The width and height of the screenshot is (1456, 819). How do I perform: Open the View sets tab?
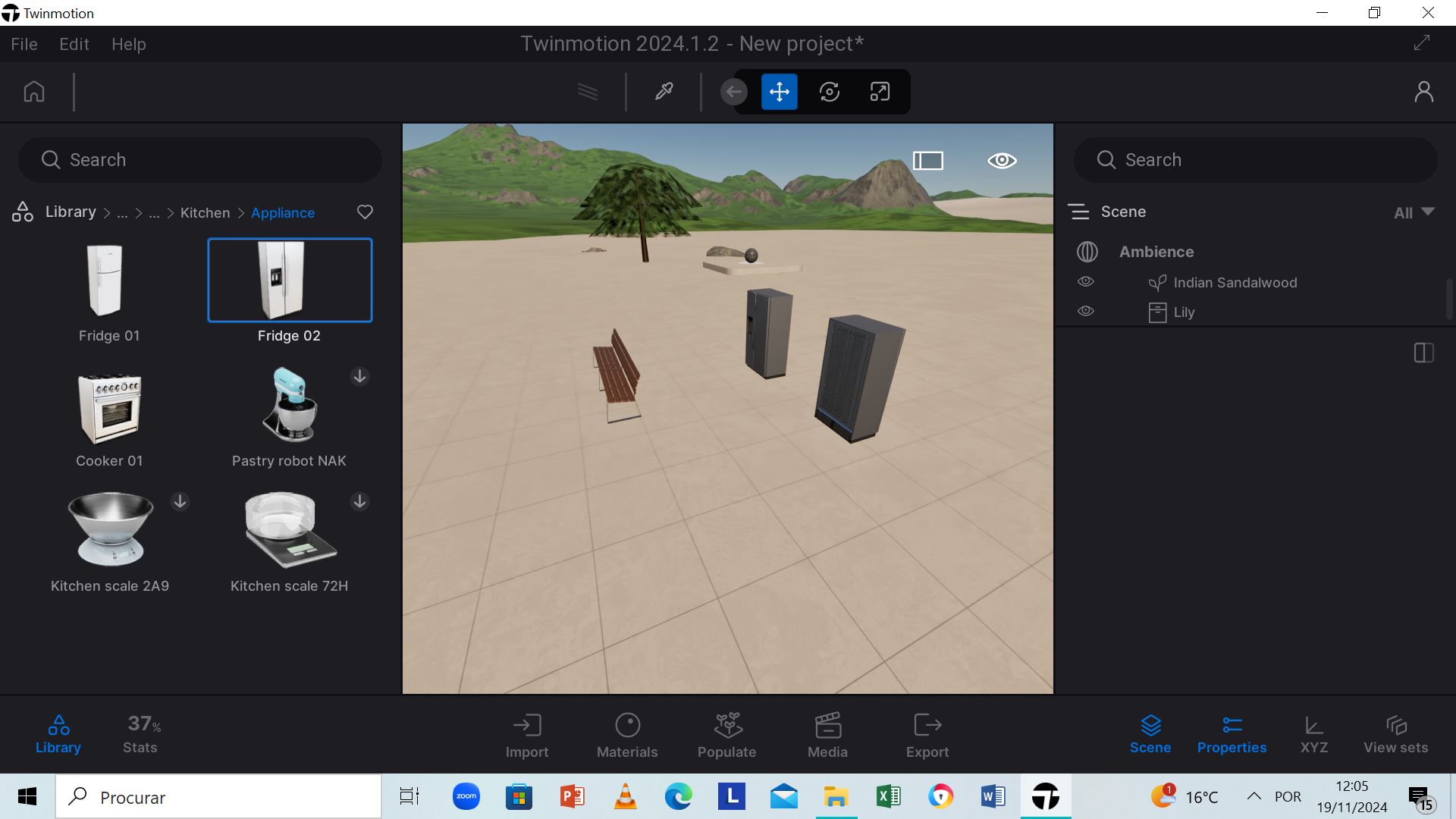tap(1395, 734)
